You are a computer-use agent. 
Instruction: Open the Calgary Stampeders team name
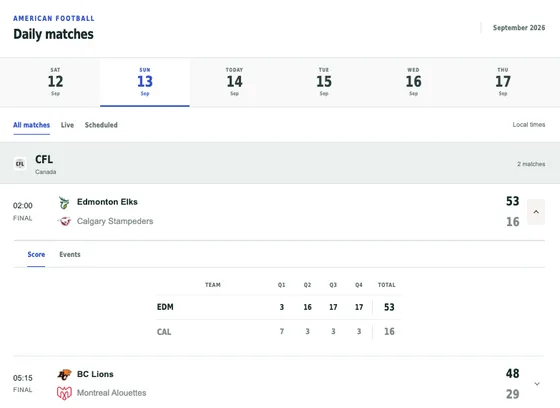click(x=115, y=221)
